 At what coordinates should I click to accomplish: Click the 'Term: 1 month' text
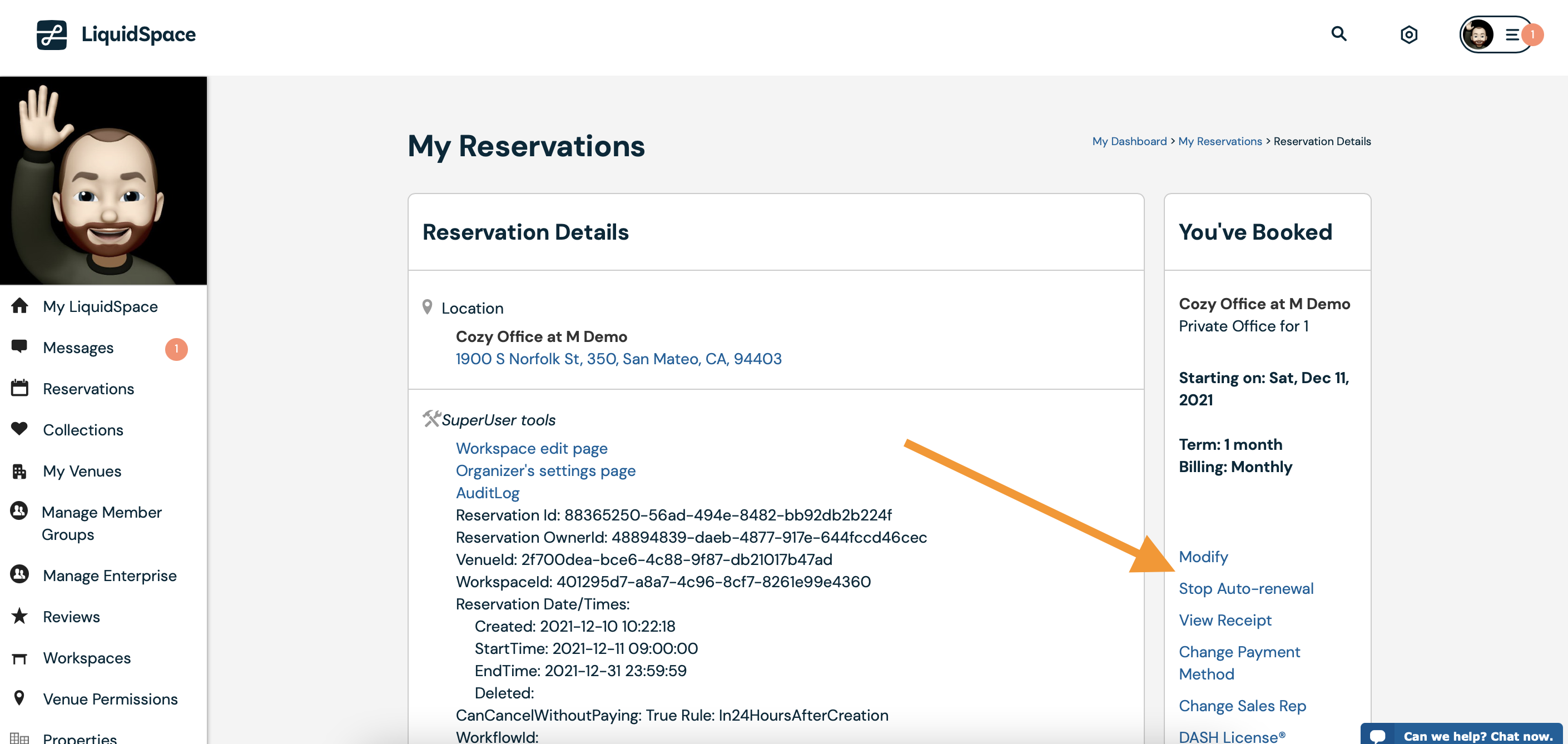pos(1230,445)
